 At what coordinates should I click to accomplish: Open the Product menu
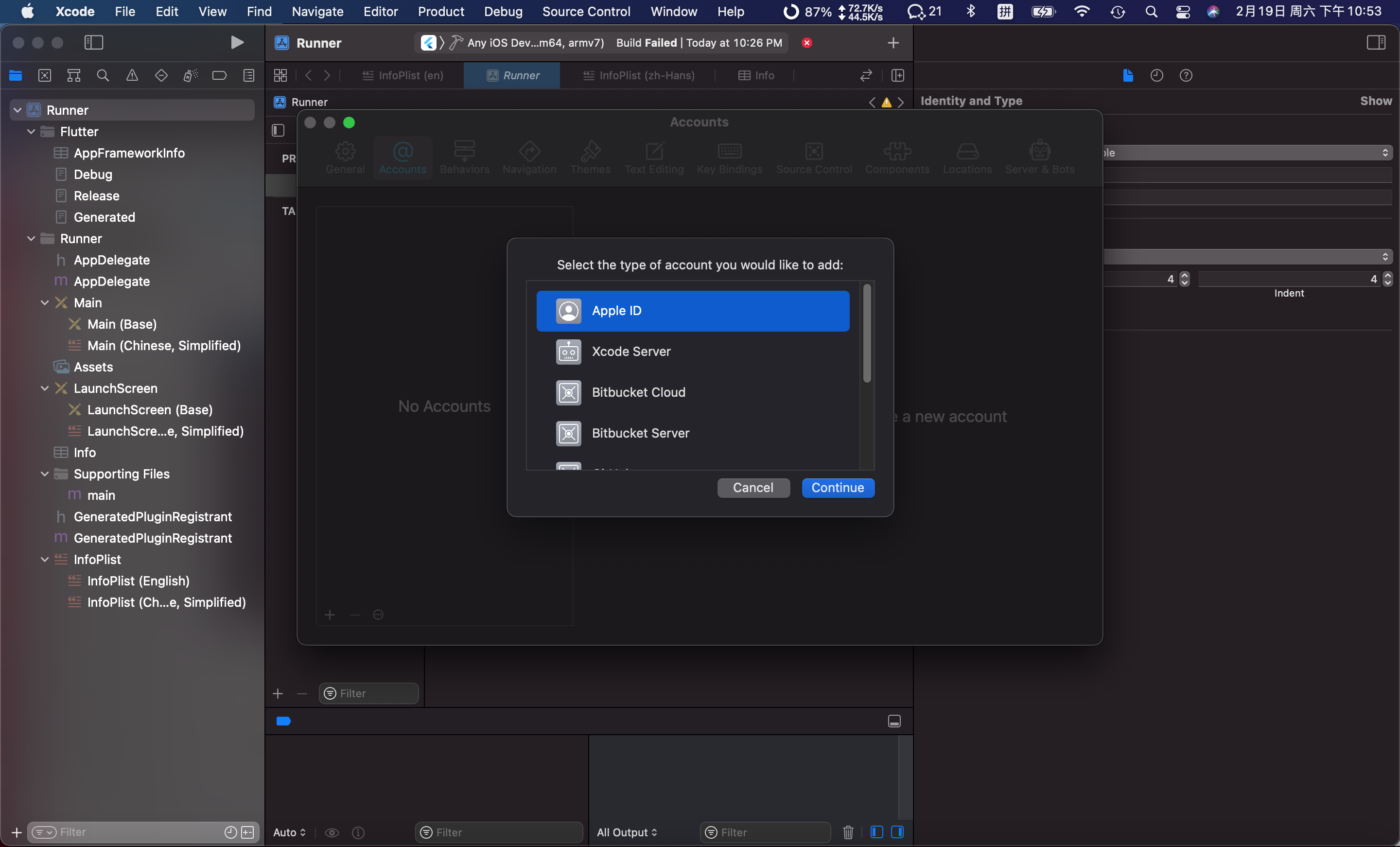441,11
